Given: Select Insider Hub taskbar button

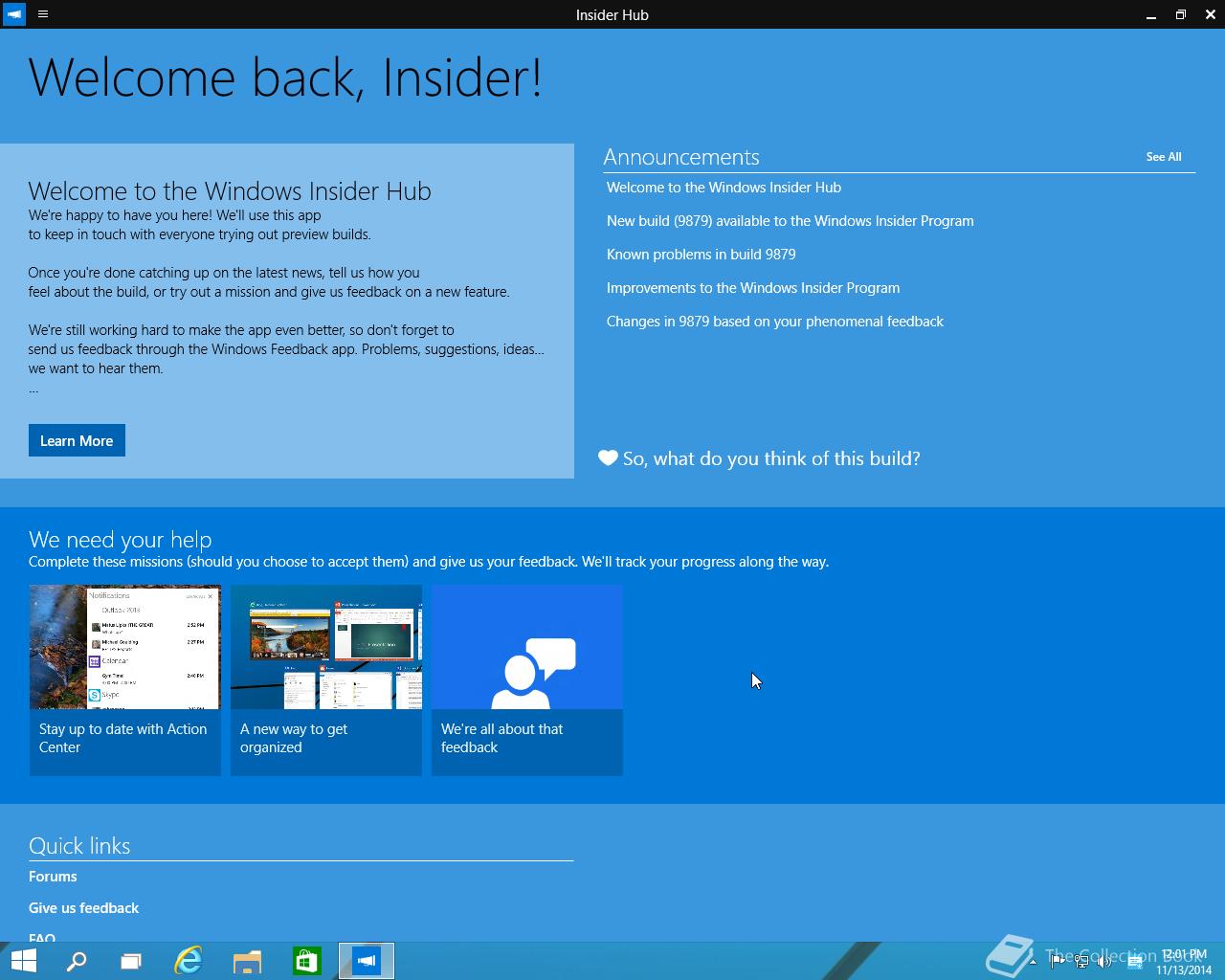Looking at the screenshot, I should [367, 961].
